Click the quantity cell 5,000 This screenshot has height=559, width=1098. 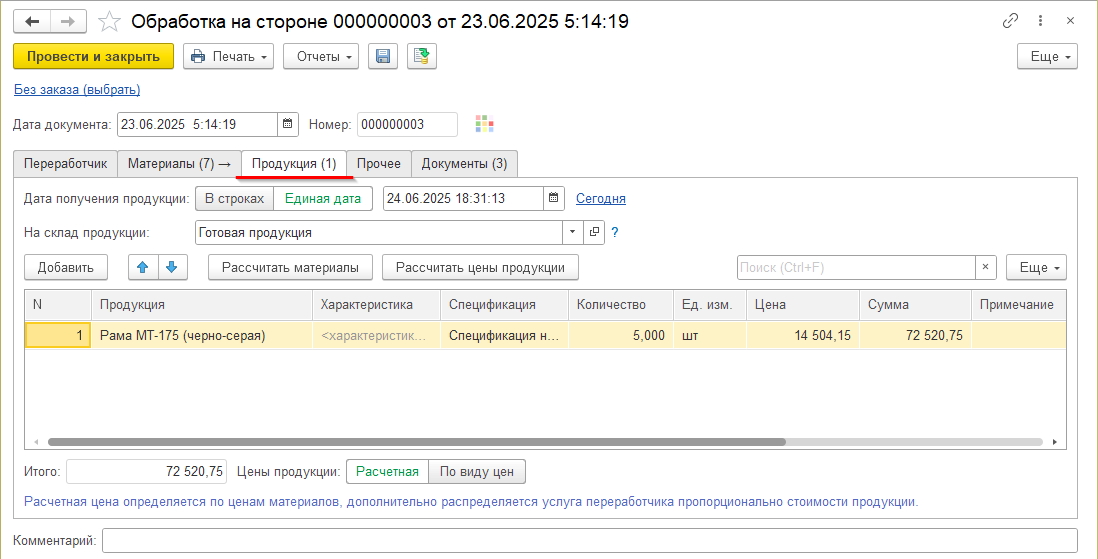pos(620,336)
